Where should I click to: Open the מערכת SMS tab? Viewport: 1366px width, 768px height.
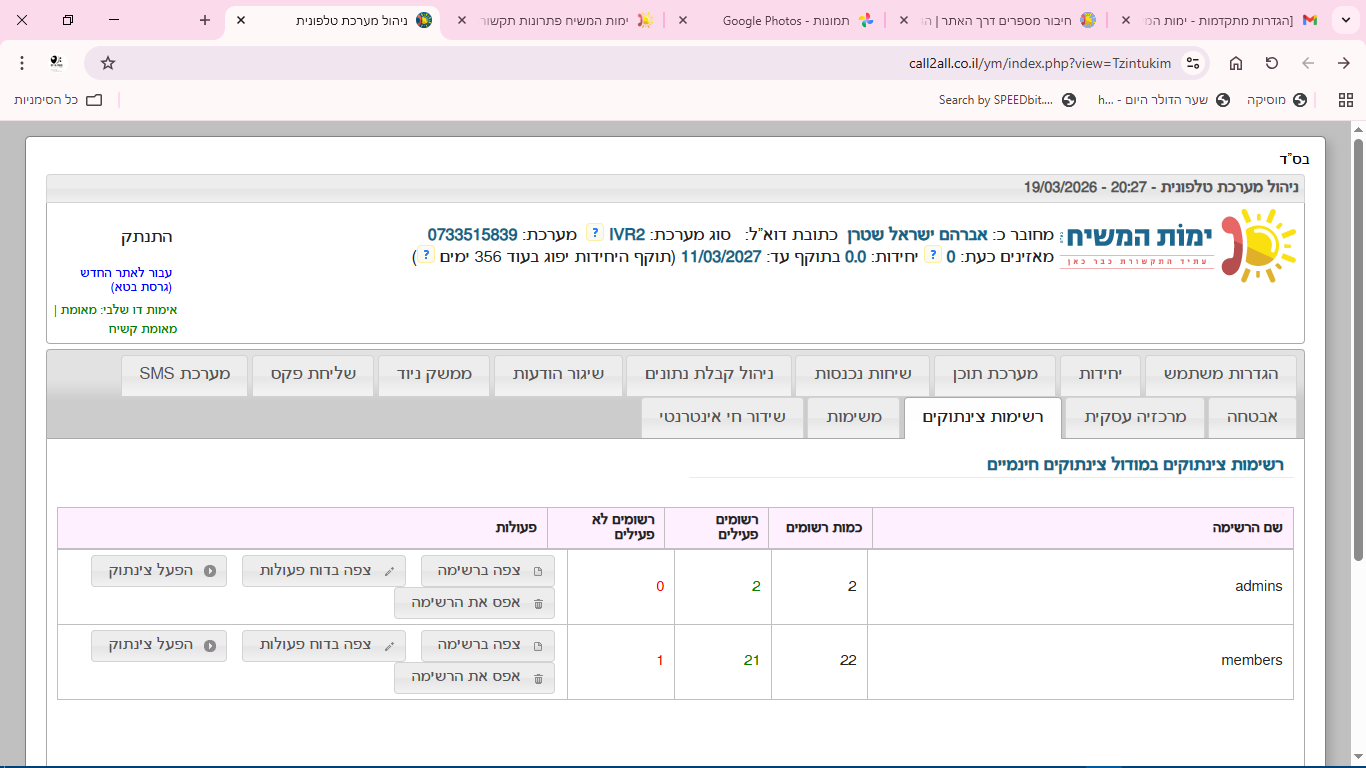pyautogui.click(x=184, y=374)
